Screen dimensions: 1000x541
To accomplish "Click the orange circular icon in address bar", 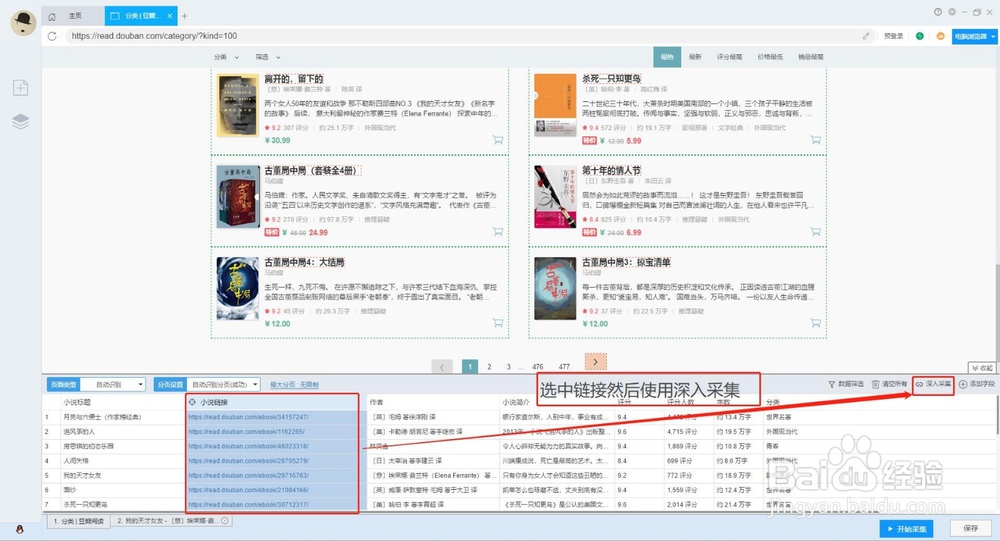I will click(940, 36).
